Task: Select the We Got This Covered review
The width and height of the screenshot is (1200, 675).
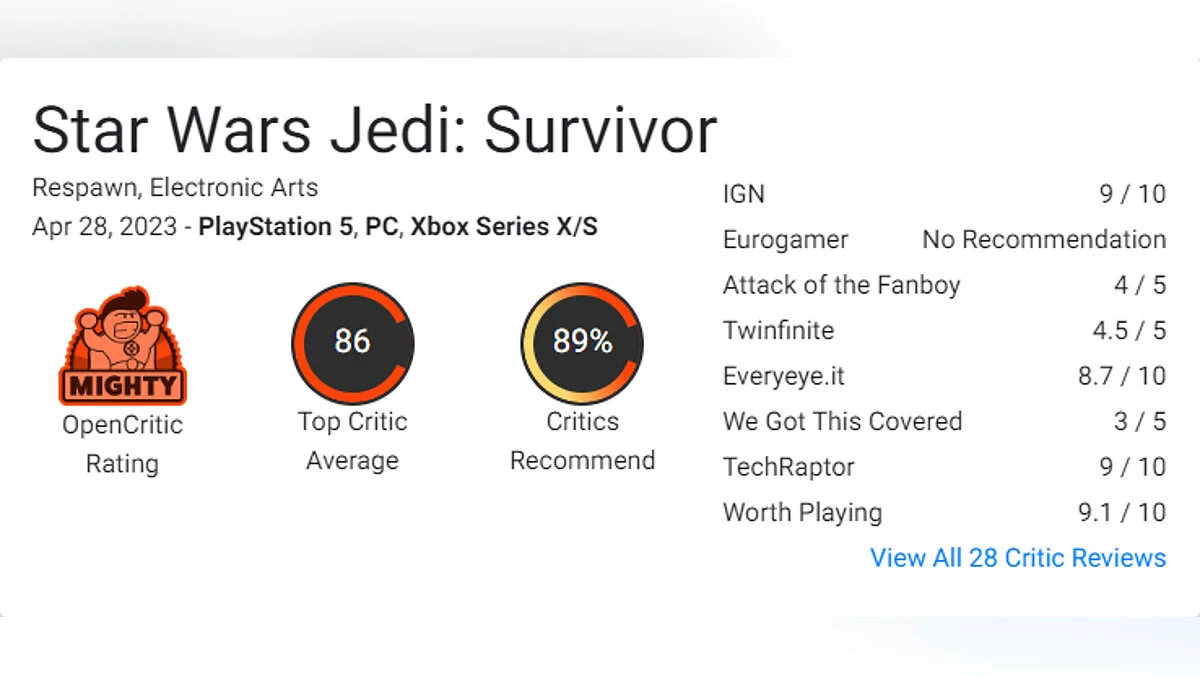Action: coord(842,421)
